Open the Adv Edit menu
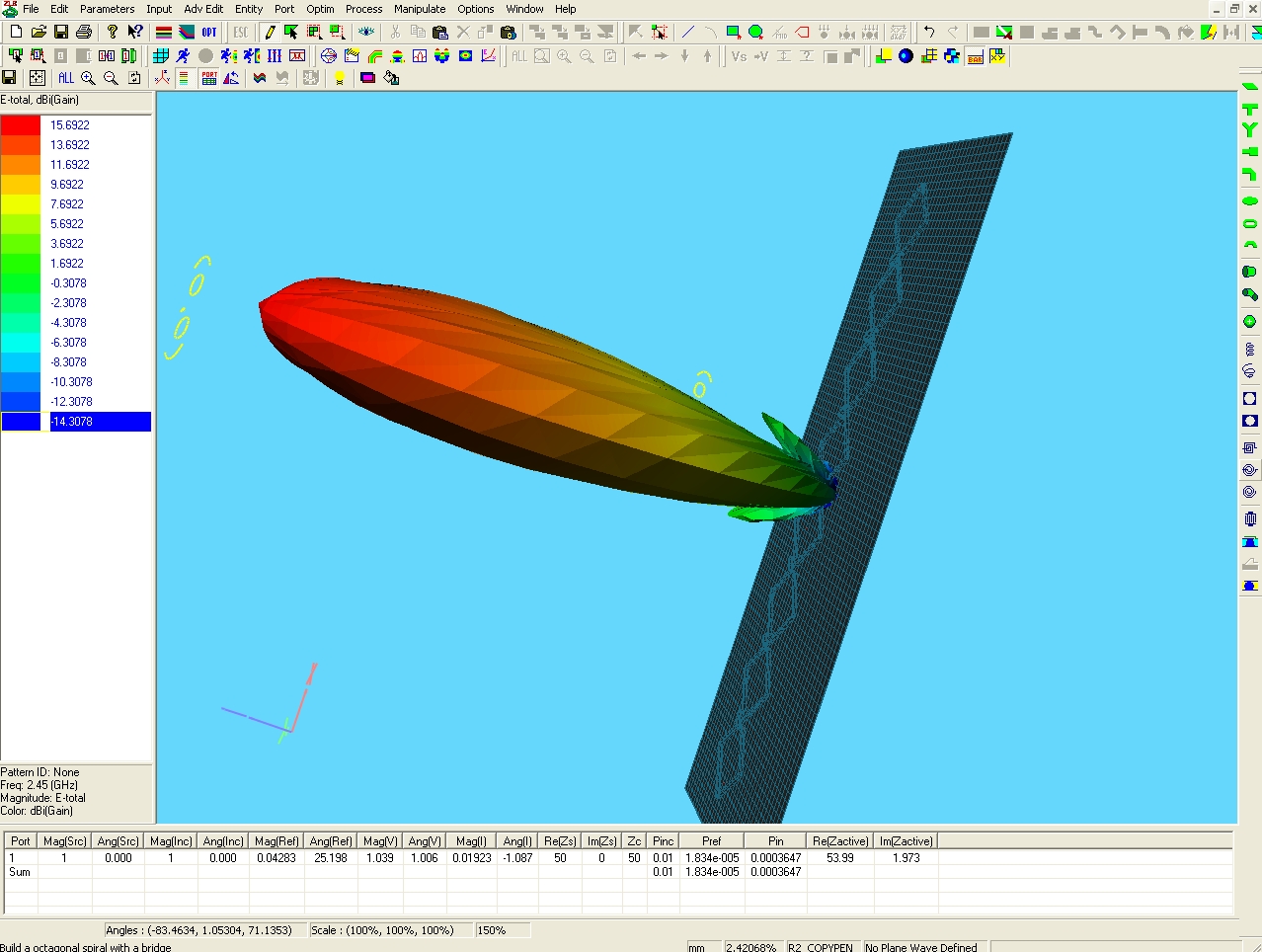Viewport: 1262px width, 952px height. pos(203,9)
